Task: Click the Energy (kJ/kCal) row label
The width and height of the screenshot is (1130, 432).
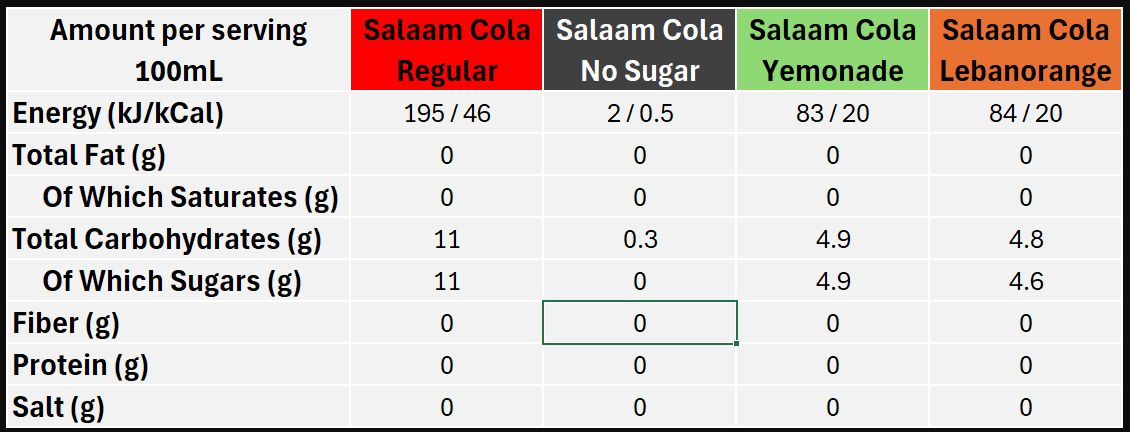Action: [118, 114]
